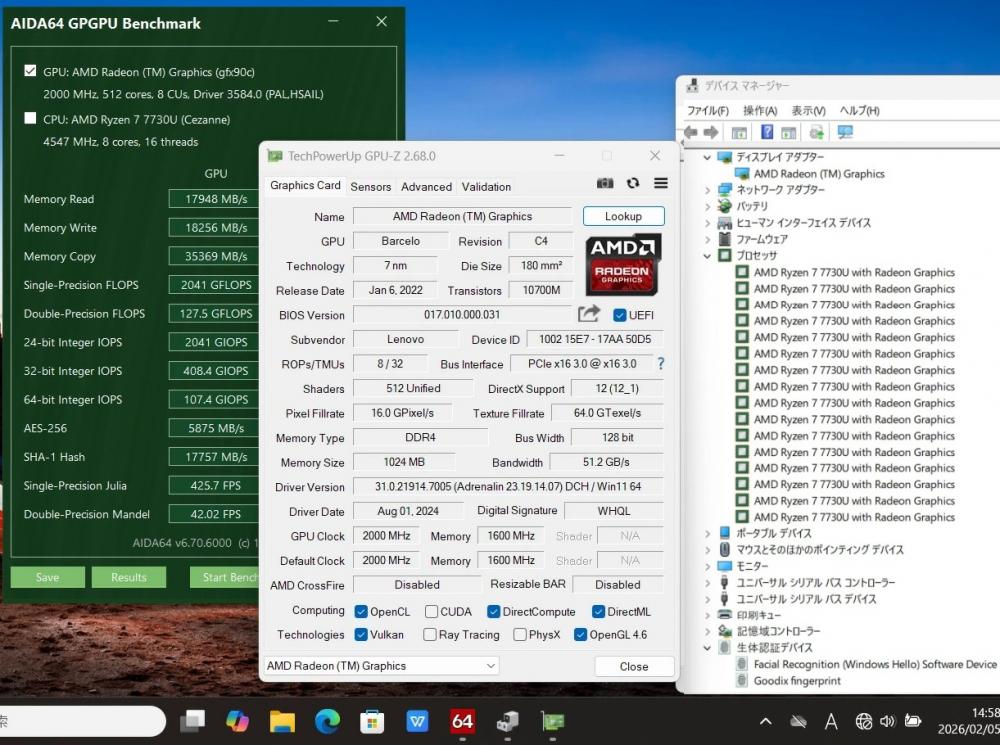Screen dimensions: 1000x745
Task: Click the Results button in AIDA64
Action: click(128, 577)
